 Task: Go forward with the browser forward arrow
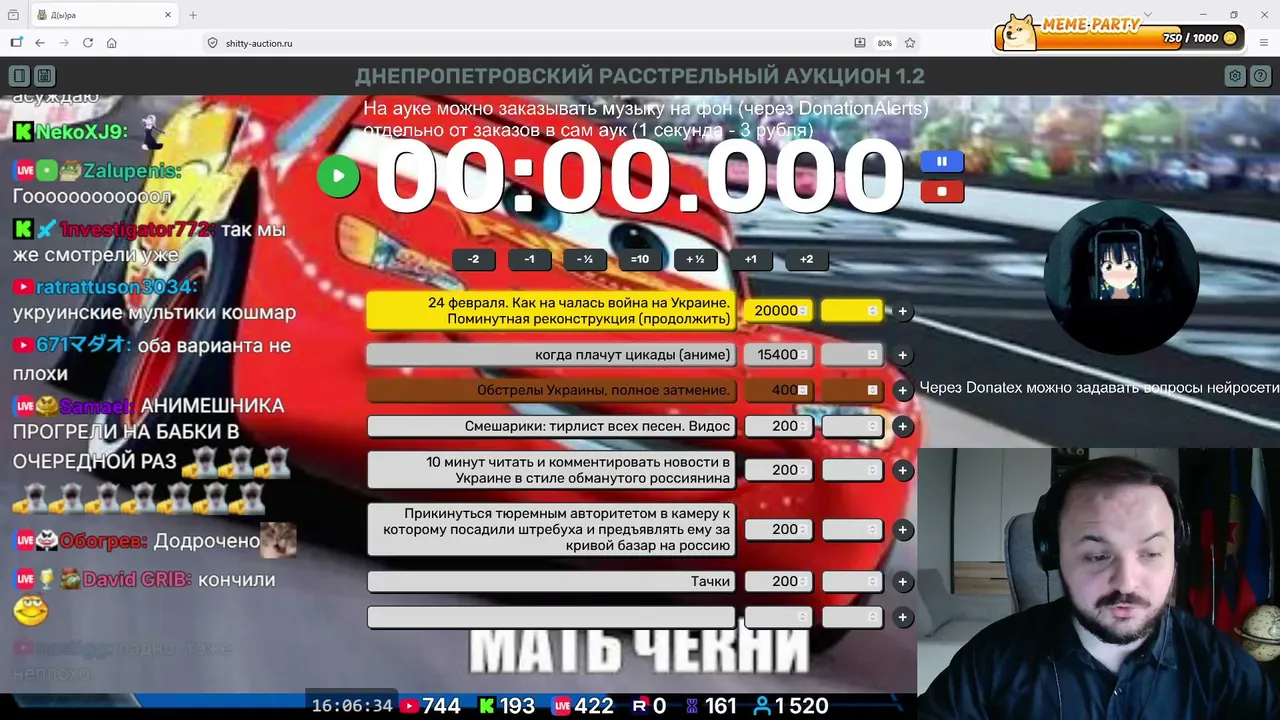(64, 43)
